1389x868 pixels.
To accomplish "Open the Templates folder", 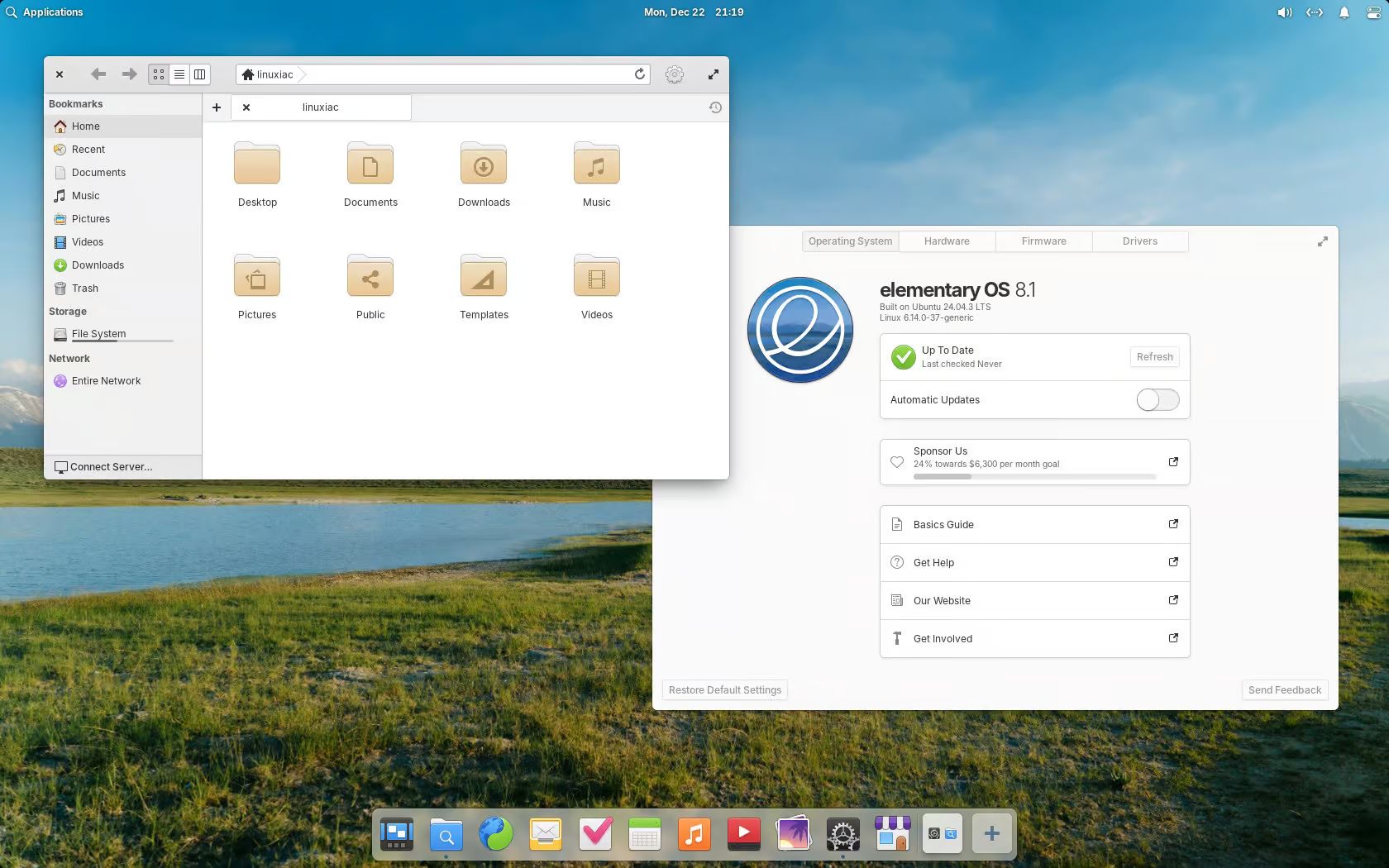I will coord(484,287).
